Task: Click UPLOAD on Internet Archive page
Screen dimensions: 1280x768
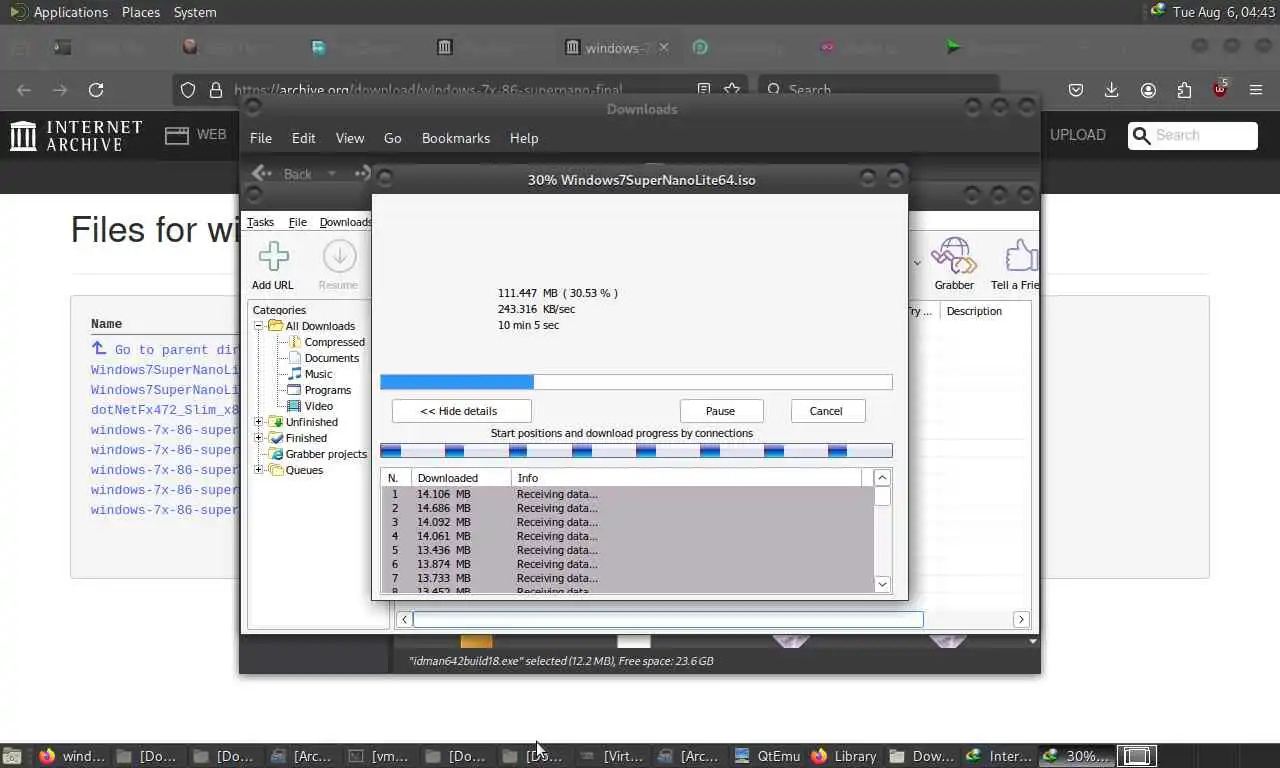Action: [1077, 135]
